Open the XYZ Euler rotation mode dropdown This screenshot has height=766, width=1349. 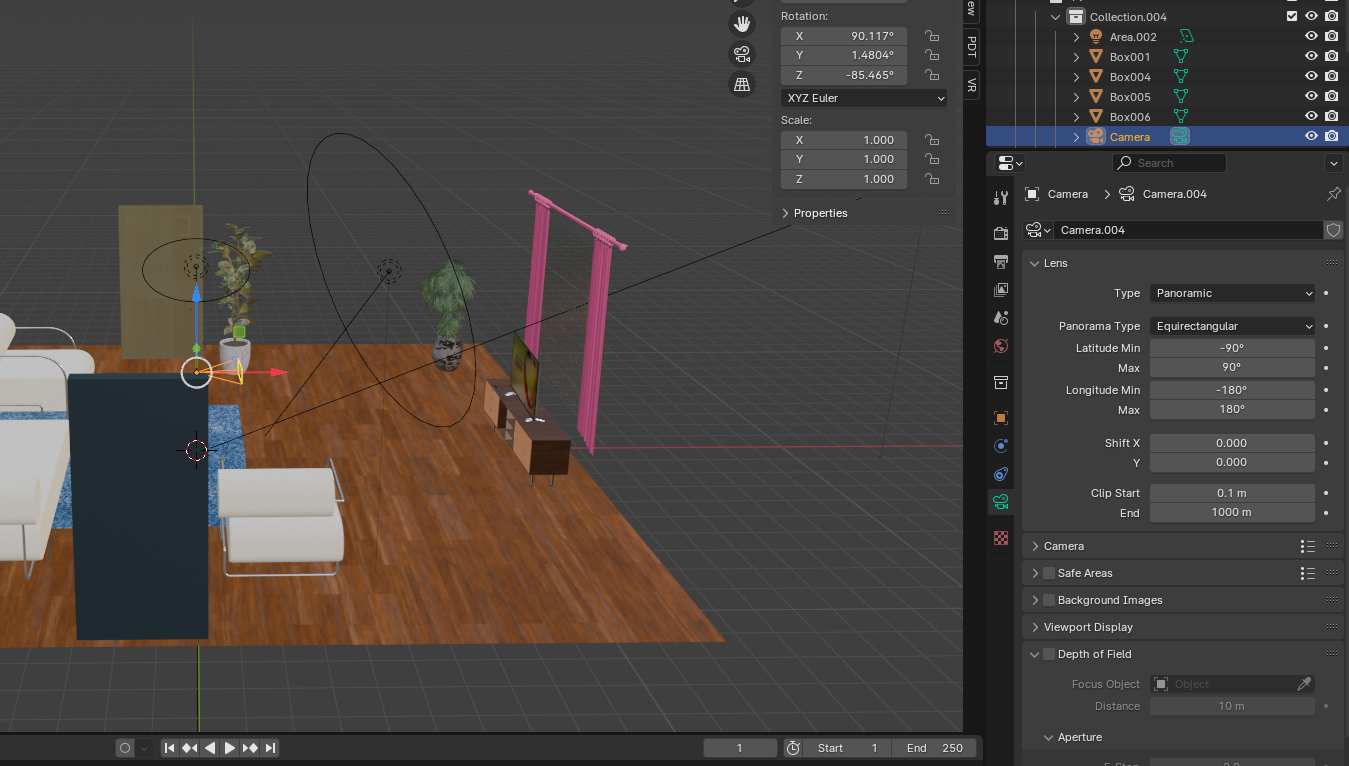pyautogui.click(x=864, y=98)
